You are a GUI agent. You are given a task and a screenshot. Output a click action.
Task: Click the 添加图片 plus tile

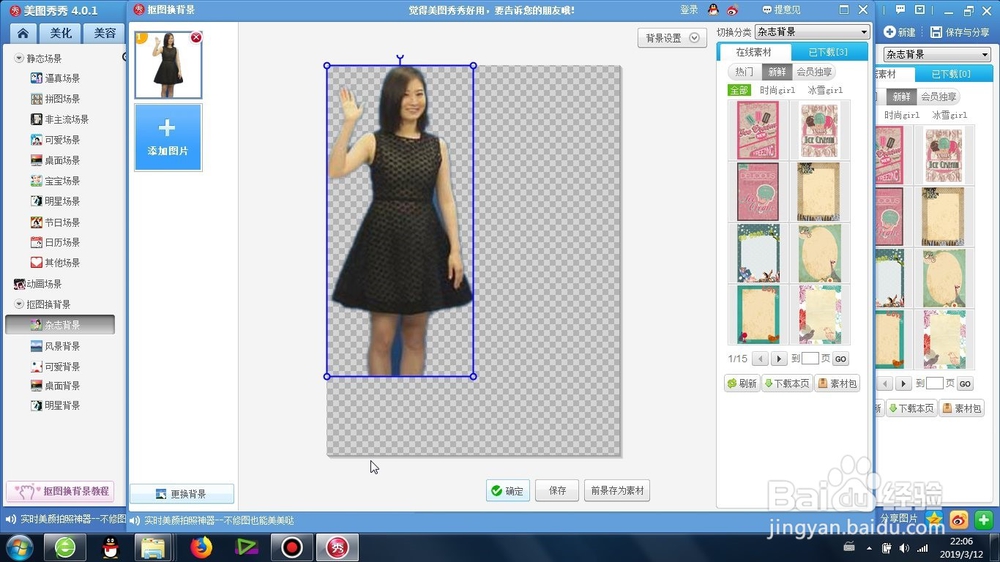[x=168, y=137]
